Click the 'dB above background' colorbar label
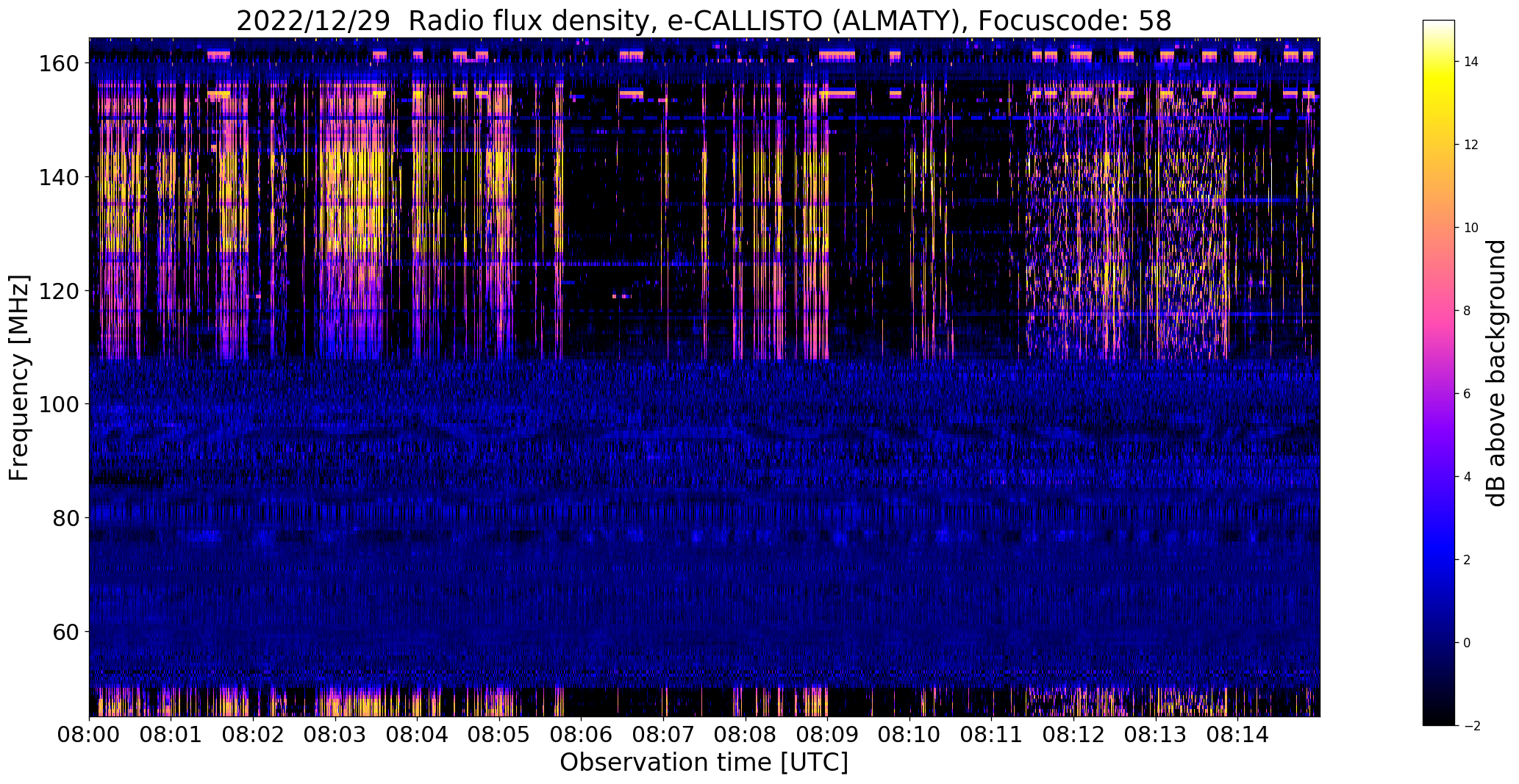 coord(1495,373)
